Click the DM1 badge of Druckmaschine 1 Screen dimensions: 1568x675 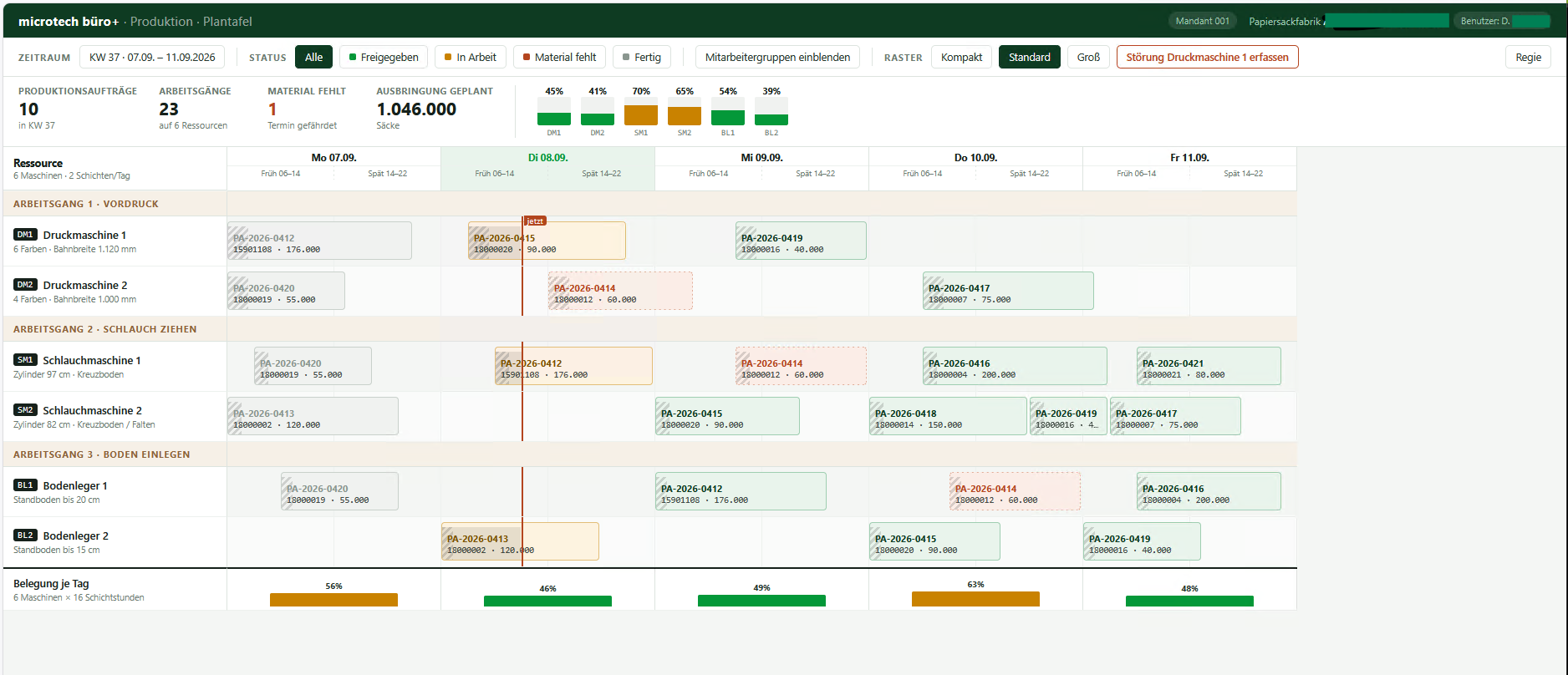coord(25,235)
